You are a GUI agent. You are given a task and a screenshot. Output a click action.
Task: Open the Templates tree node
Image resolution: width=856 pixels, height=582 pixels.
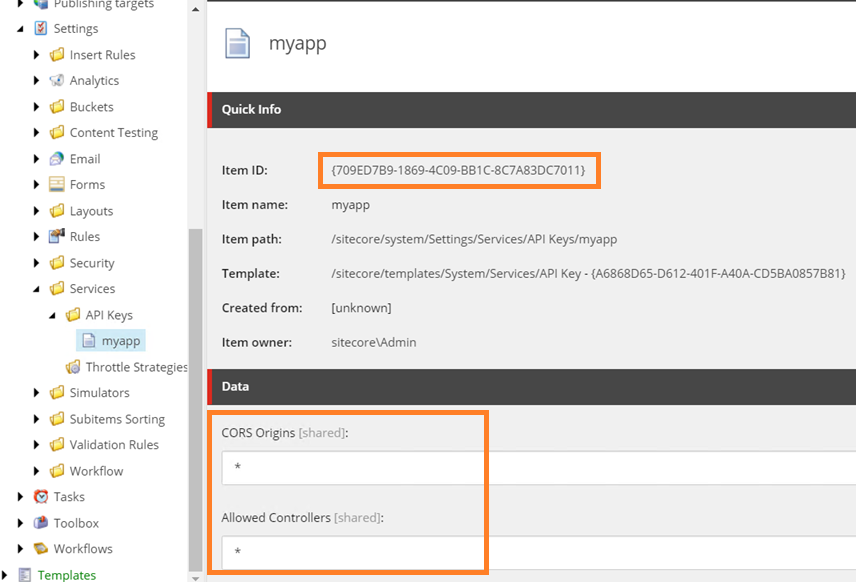coord(67,575)
